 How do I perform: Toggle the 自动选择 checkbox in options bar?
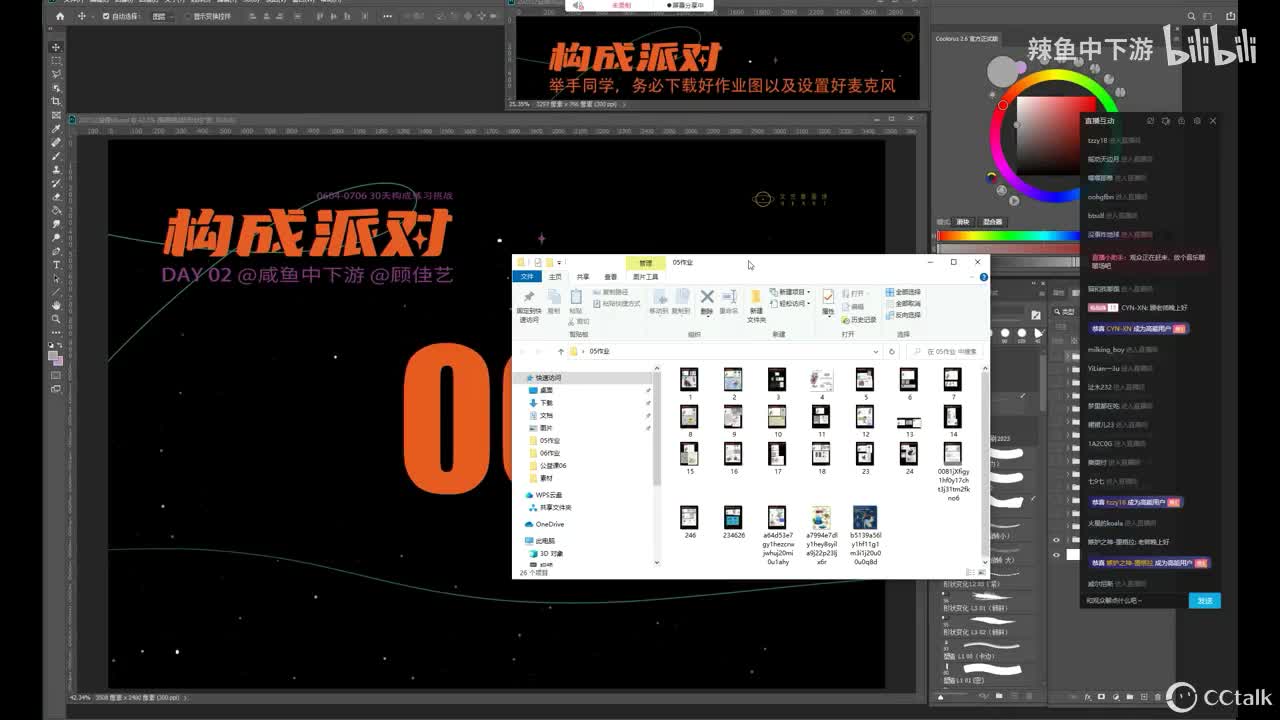[107, 17]
